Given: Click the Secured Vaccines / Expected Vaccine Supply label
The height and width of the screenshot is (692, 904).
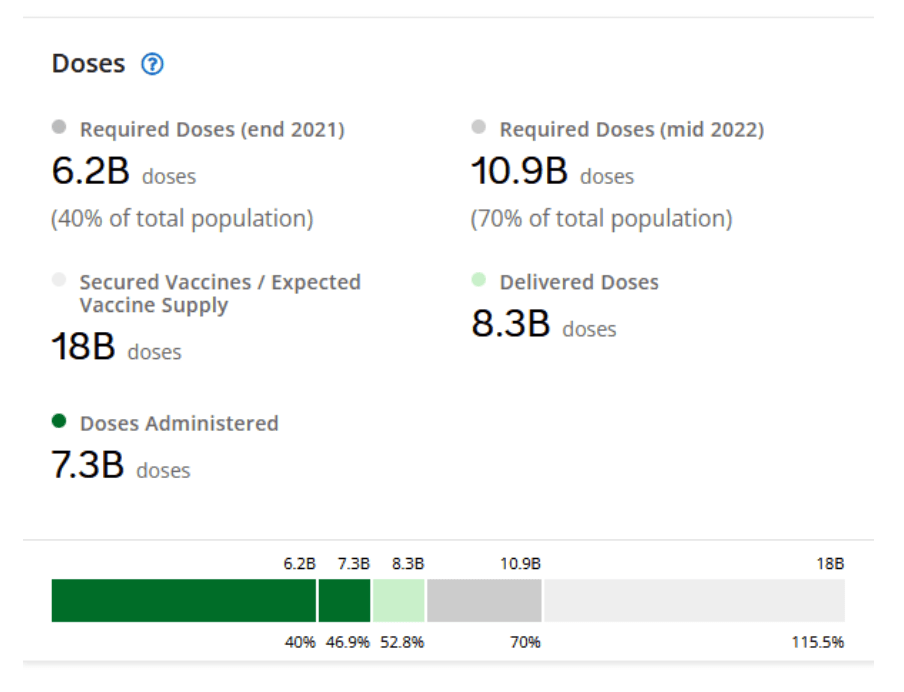Looking at the screenshot, I should pos(220,294).
